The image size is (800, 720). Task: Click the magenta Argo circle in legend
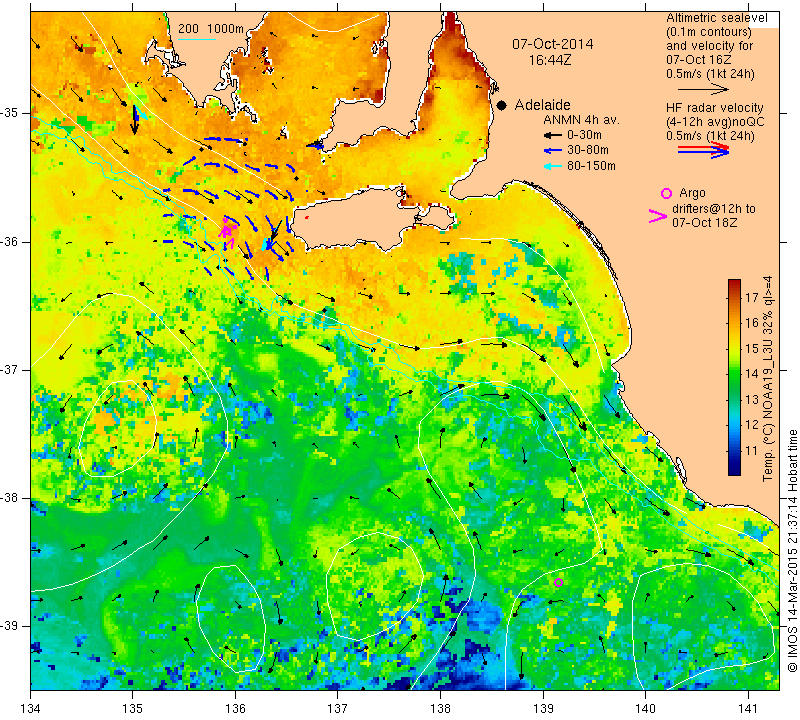coord(666,193)
